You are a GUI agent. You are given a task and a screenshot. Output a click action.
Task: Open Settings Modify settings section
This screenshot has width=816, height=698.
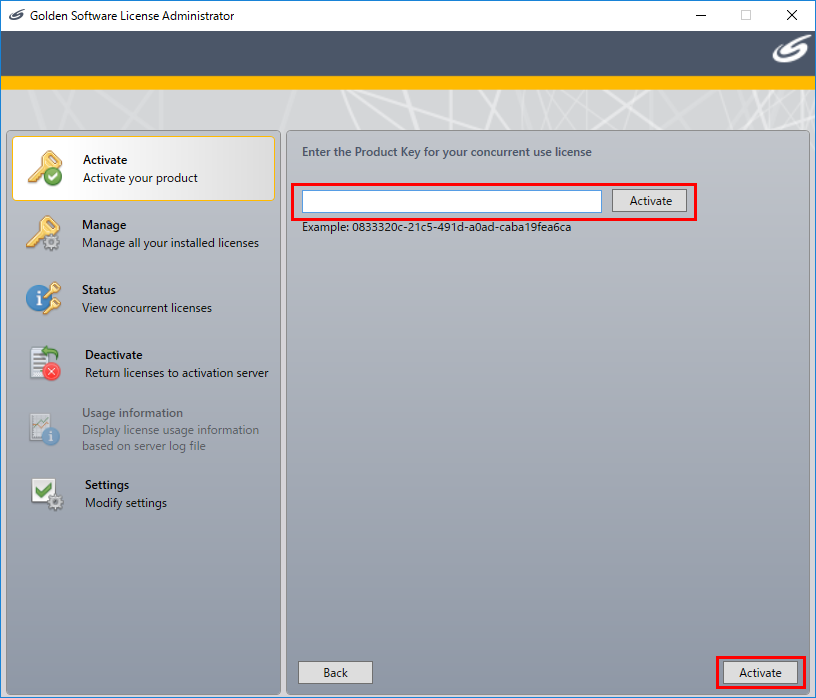click(x=144, y=494)
